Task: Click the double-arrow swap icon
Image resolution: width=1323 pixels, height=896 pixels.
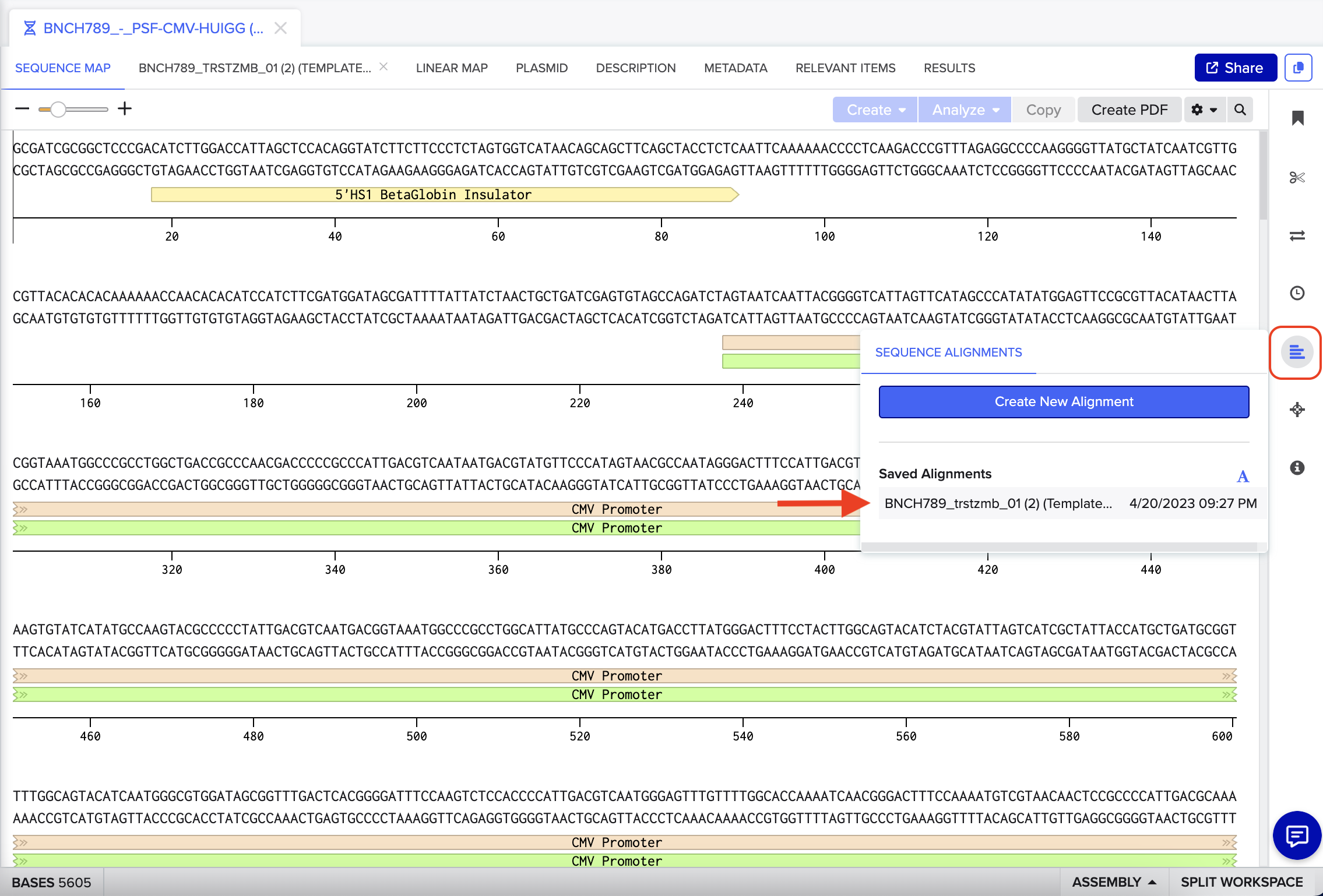Action: [x=1297, y=235]
